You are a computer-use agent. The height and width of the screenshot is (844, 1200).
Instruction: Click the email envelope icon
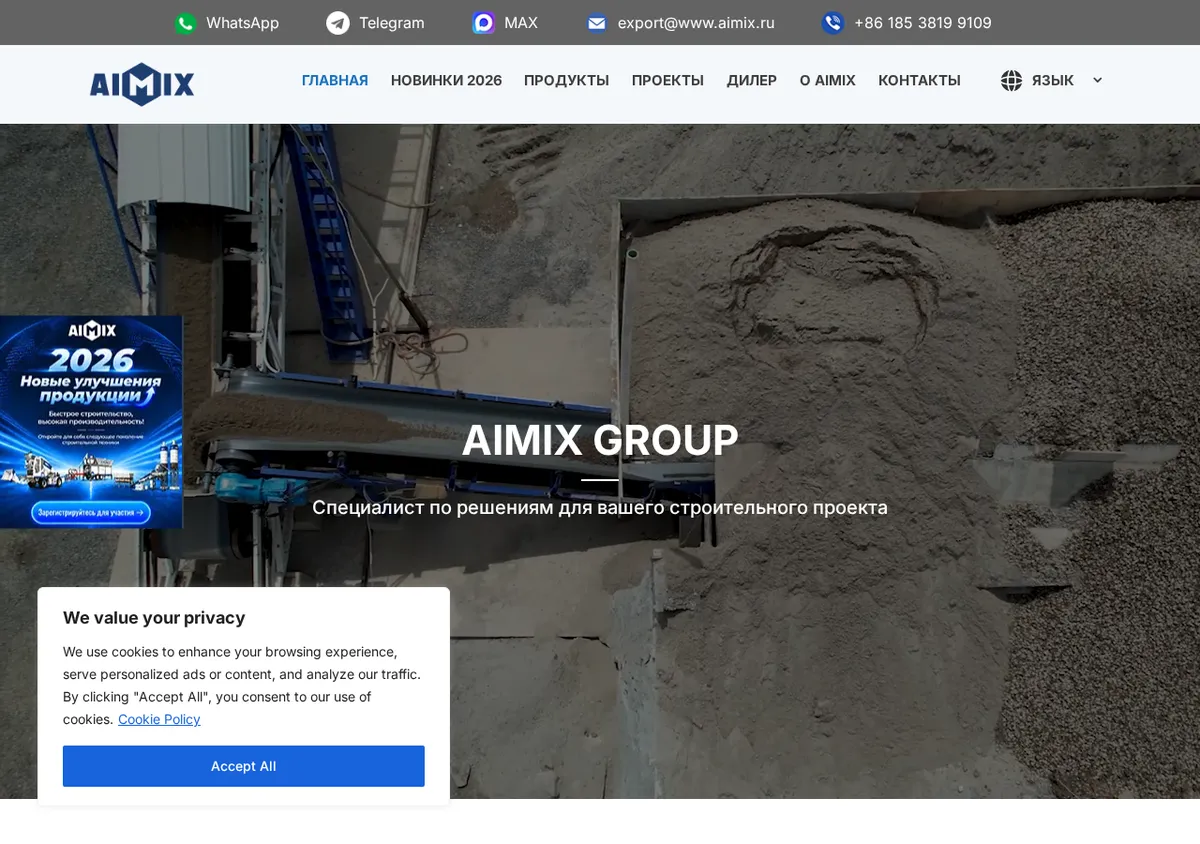597,23
